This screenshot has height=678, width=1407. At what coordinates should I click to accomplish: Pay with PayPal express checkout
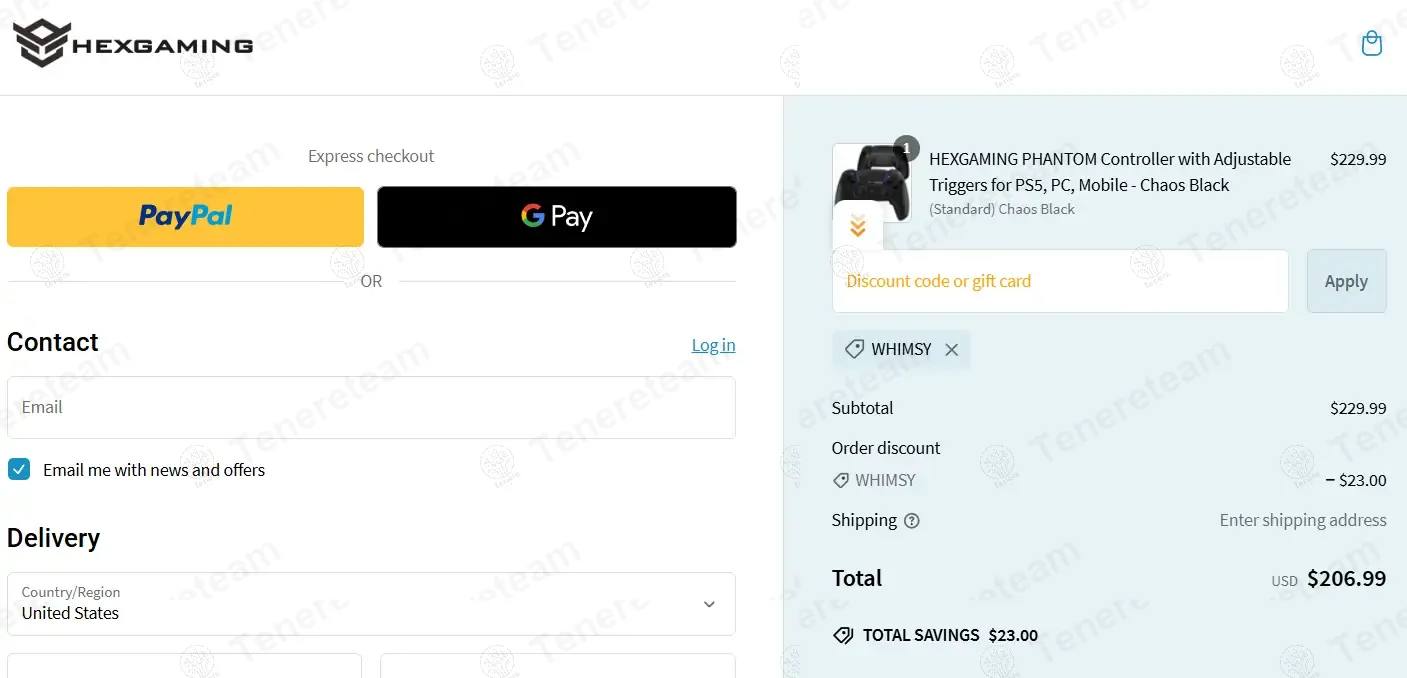click(185, 217)
